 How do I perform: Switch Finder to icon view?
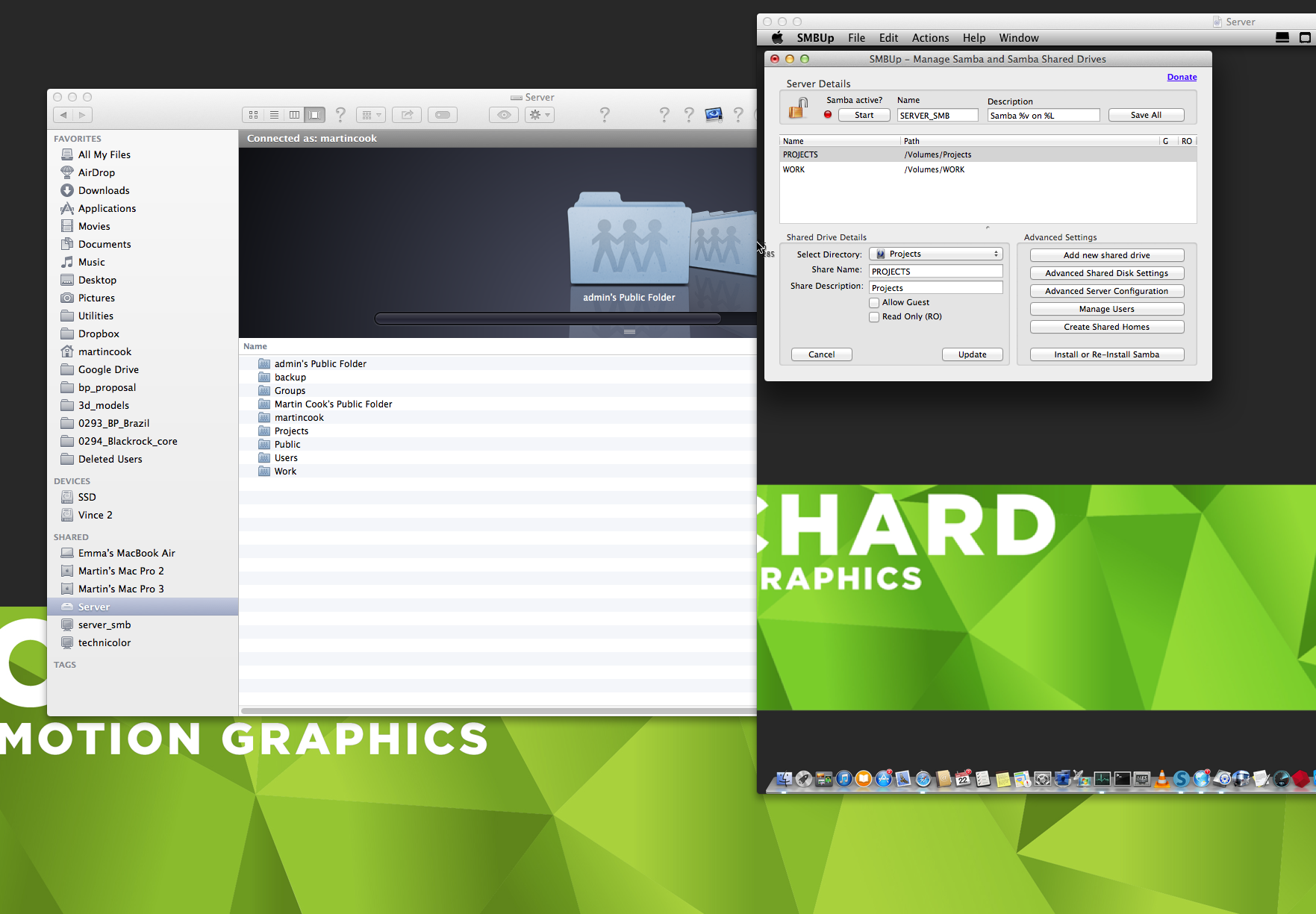(x=253, y=115)
